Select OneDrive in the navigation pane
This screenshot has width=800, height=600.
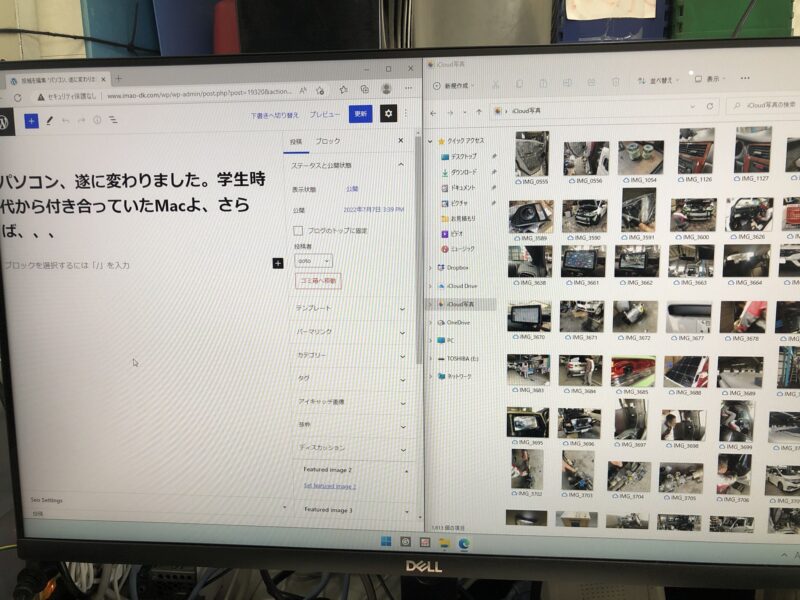point(458,322)
